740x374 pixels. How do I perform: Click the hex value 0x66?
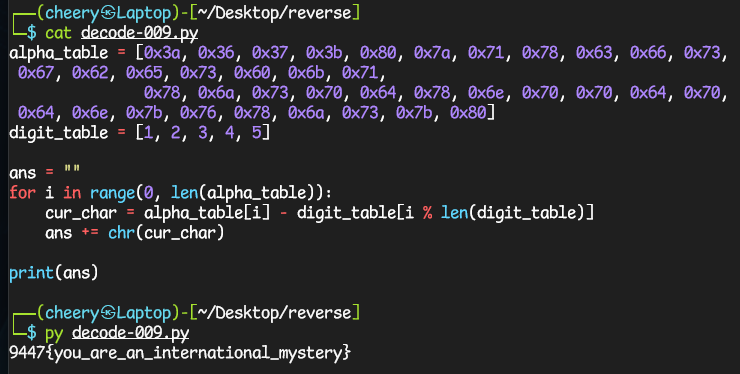pos(648,52)
